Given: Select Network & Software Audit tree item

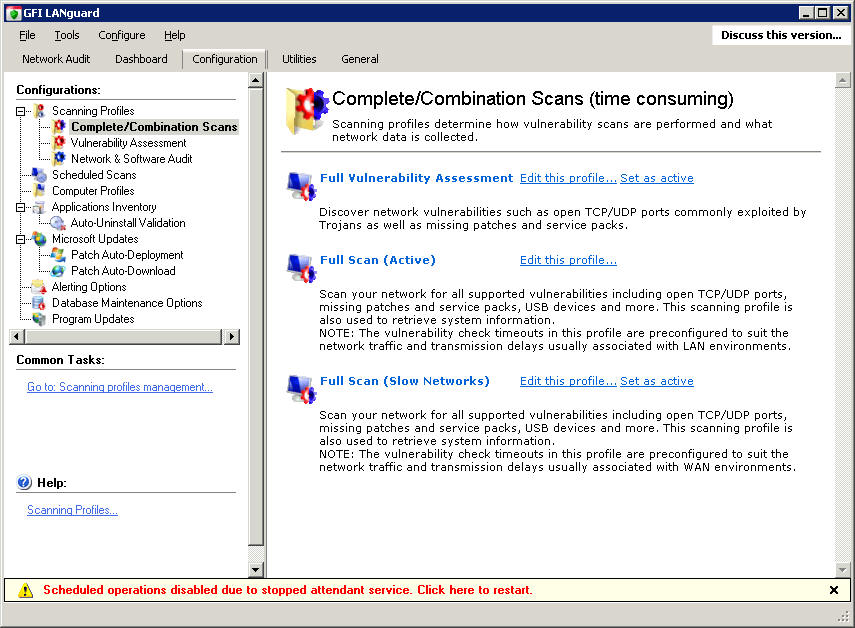Looking at the screenshot, I should [x=131, y=159].
